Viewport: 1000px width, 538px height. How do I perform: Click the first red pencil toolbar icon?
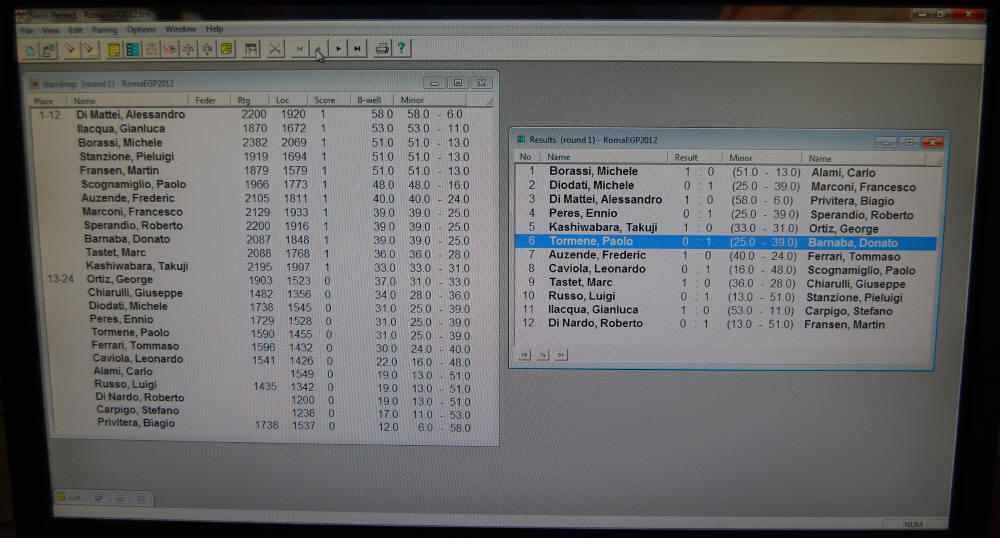click(70, 49)
